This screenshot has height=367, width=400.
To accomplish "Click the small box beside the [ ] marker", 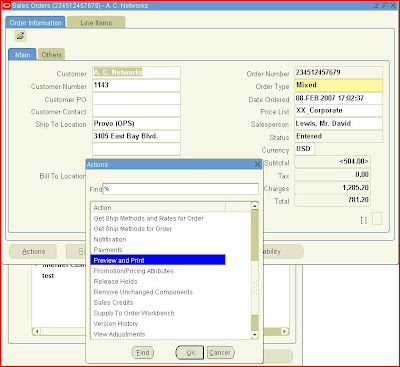I will tap(377, 219).
